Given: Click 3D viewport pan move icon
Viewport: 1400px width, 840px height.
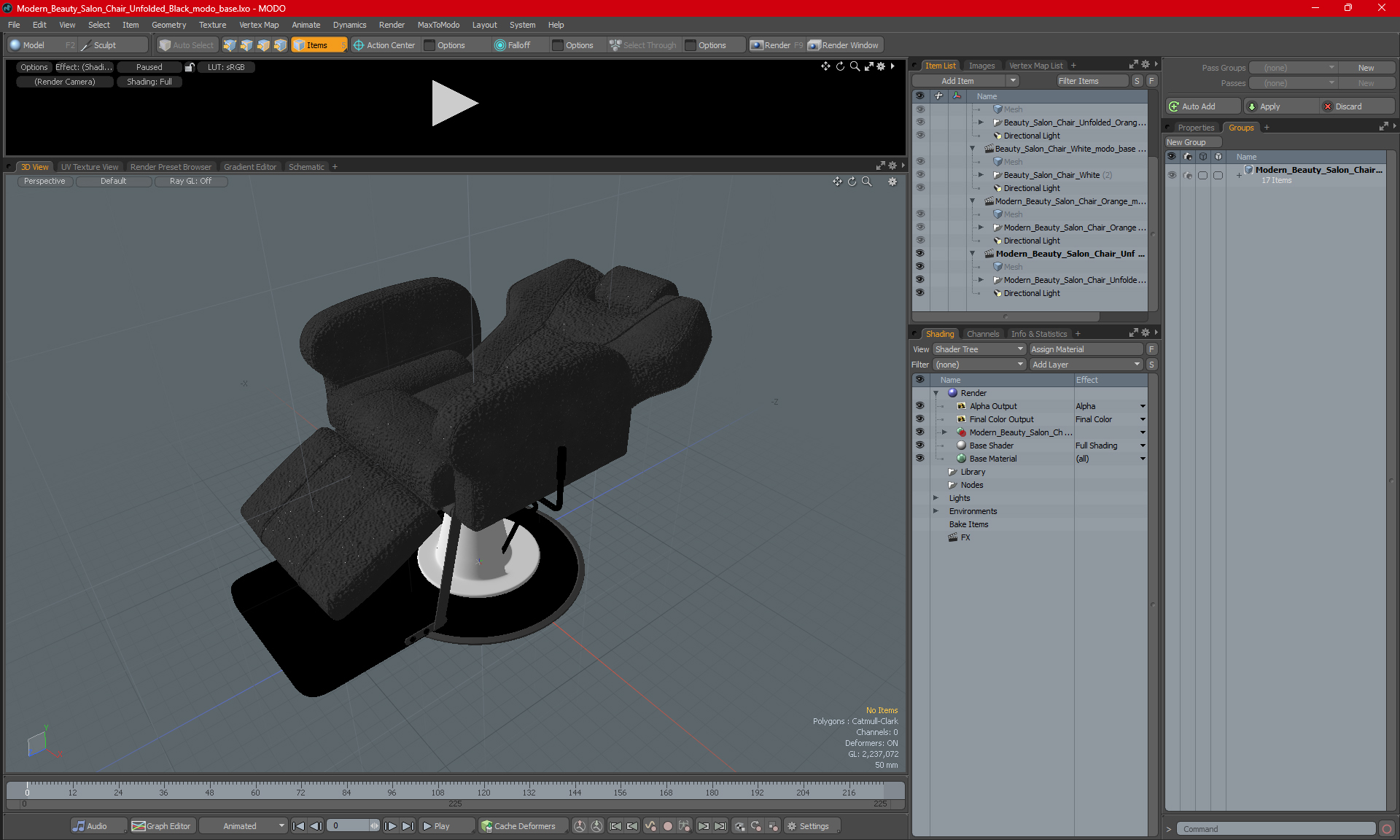Looking at the screenshot, I should point(837,182).
